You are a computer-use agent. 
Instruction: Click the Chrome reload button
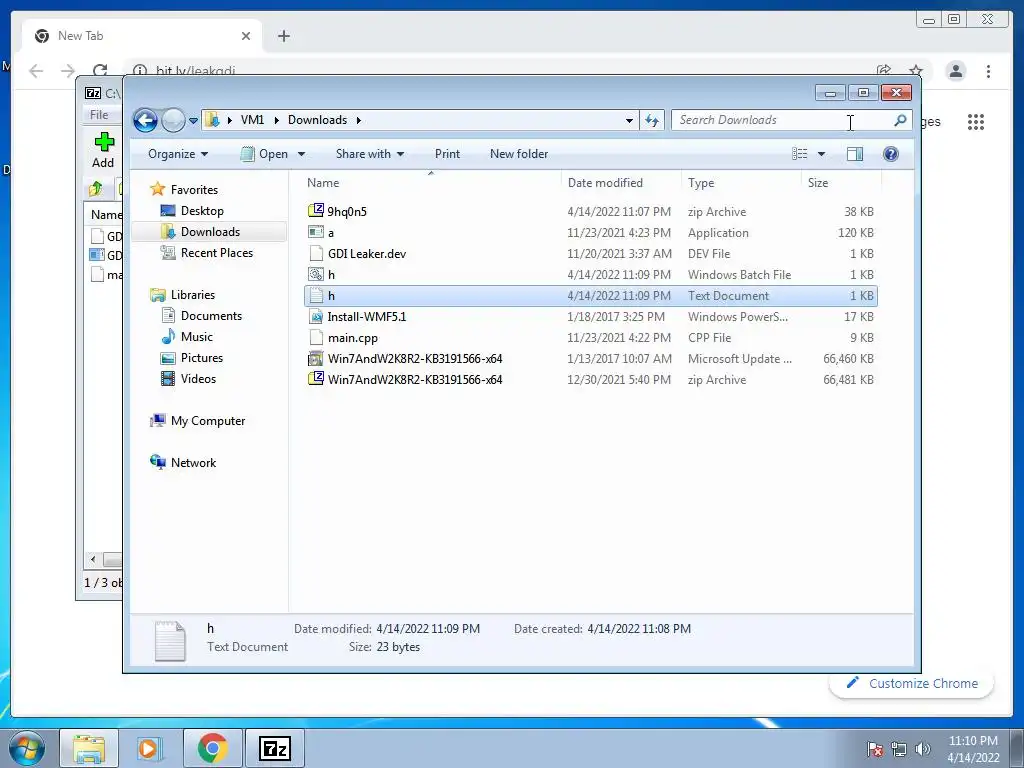[100, 71]
